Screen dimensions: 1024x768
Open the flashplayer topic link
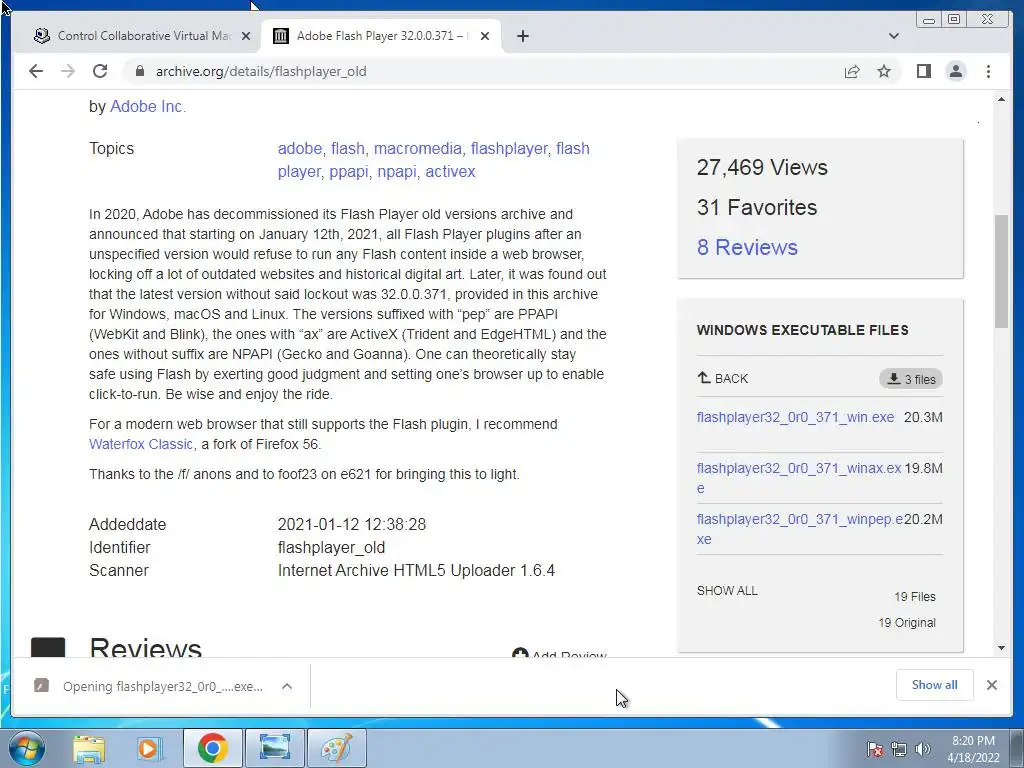point(509,148)
